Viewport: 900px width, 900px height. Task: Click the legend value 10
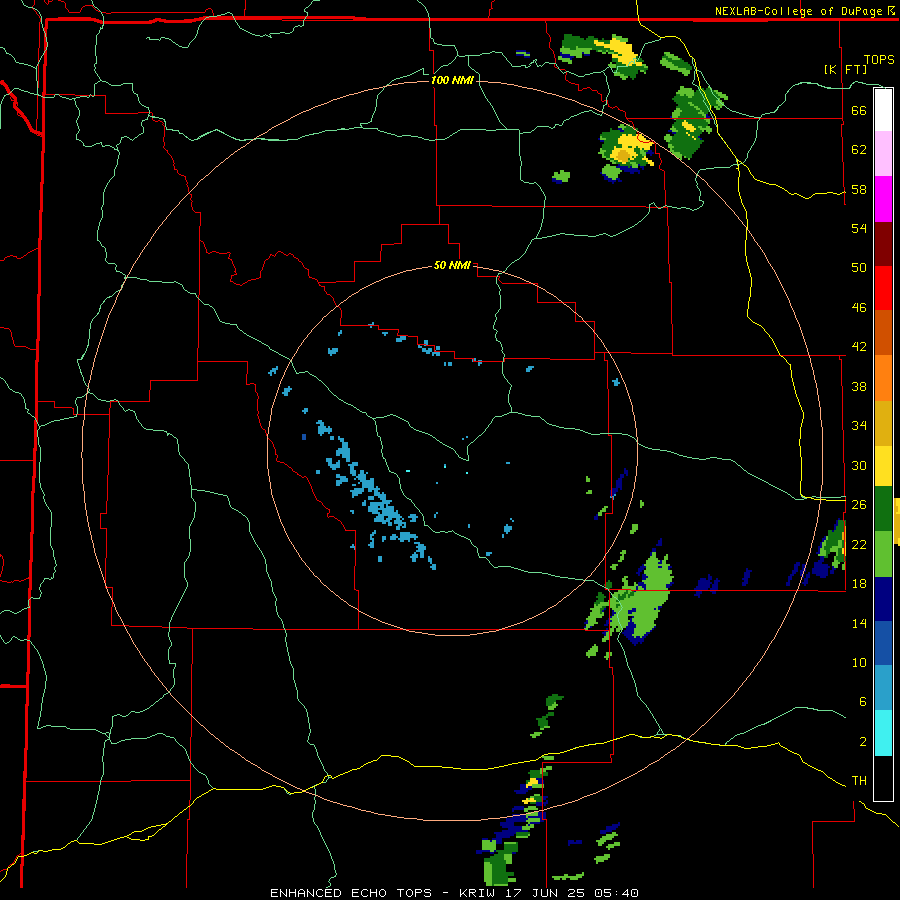click(x=859, y=662)
